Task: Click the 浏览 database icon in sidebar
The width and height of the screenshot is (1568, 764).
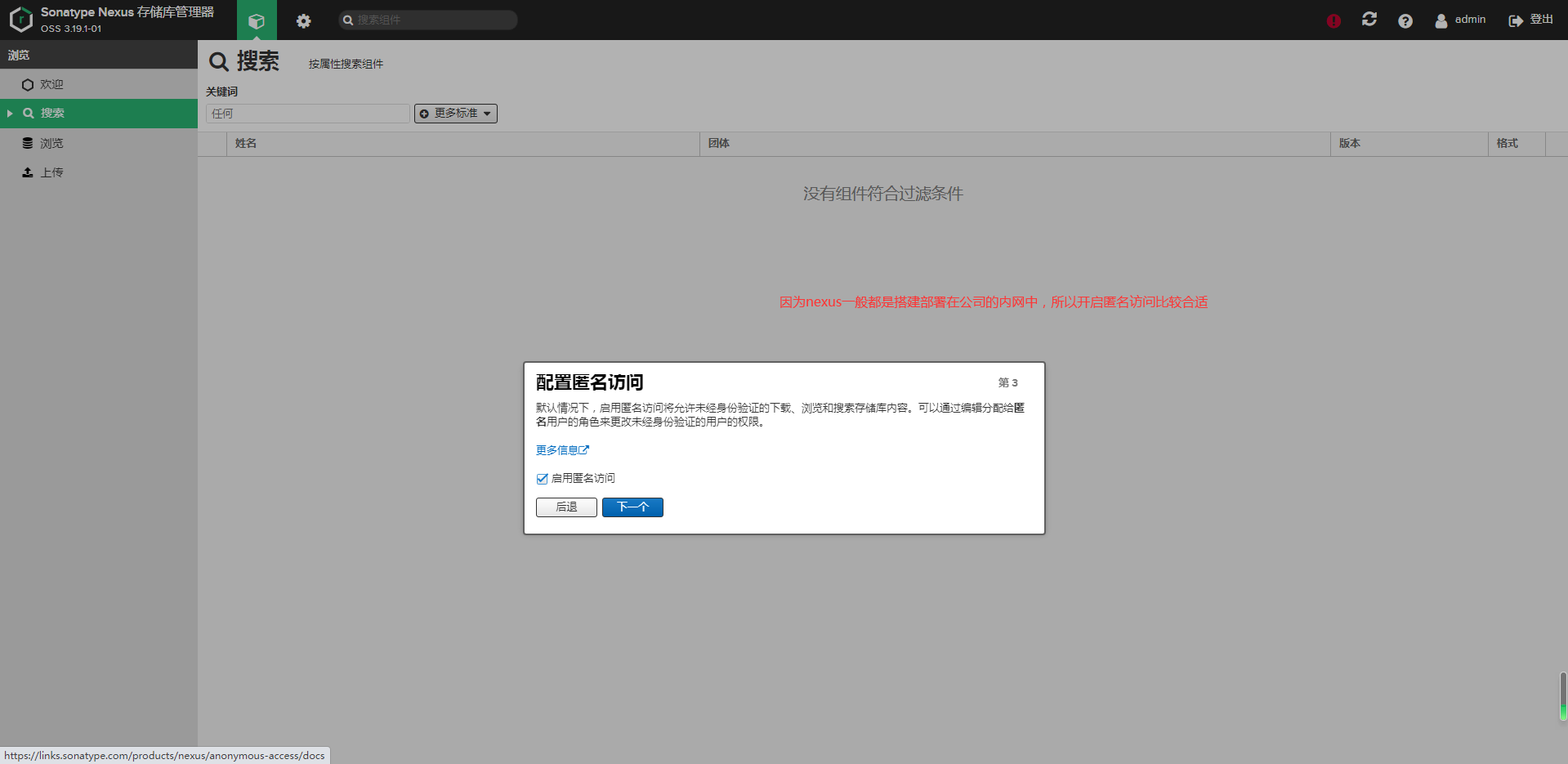Action: [28, 143]
